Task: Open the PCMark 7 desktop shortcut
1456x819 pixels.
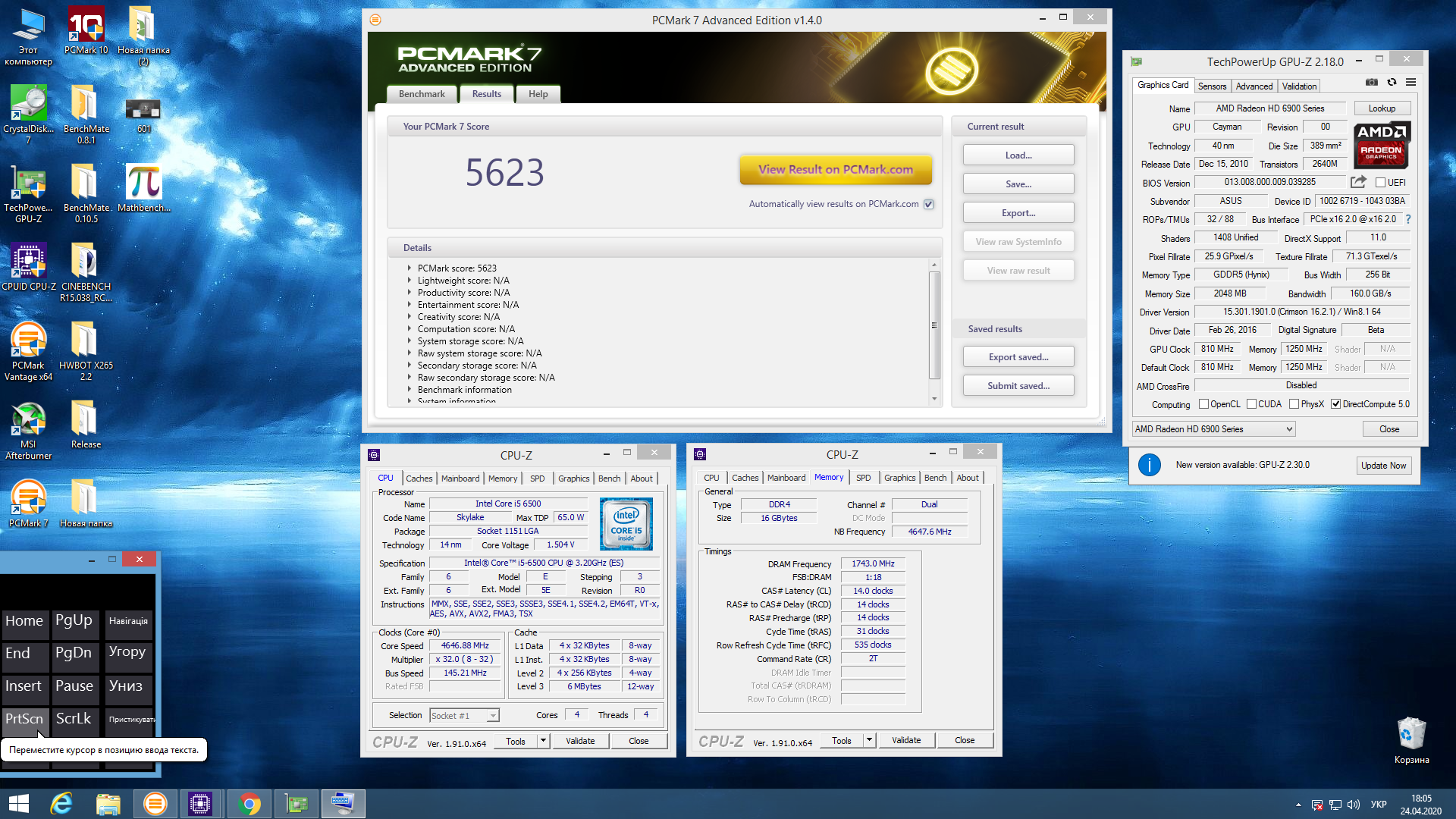Action: [28, 503]
